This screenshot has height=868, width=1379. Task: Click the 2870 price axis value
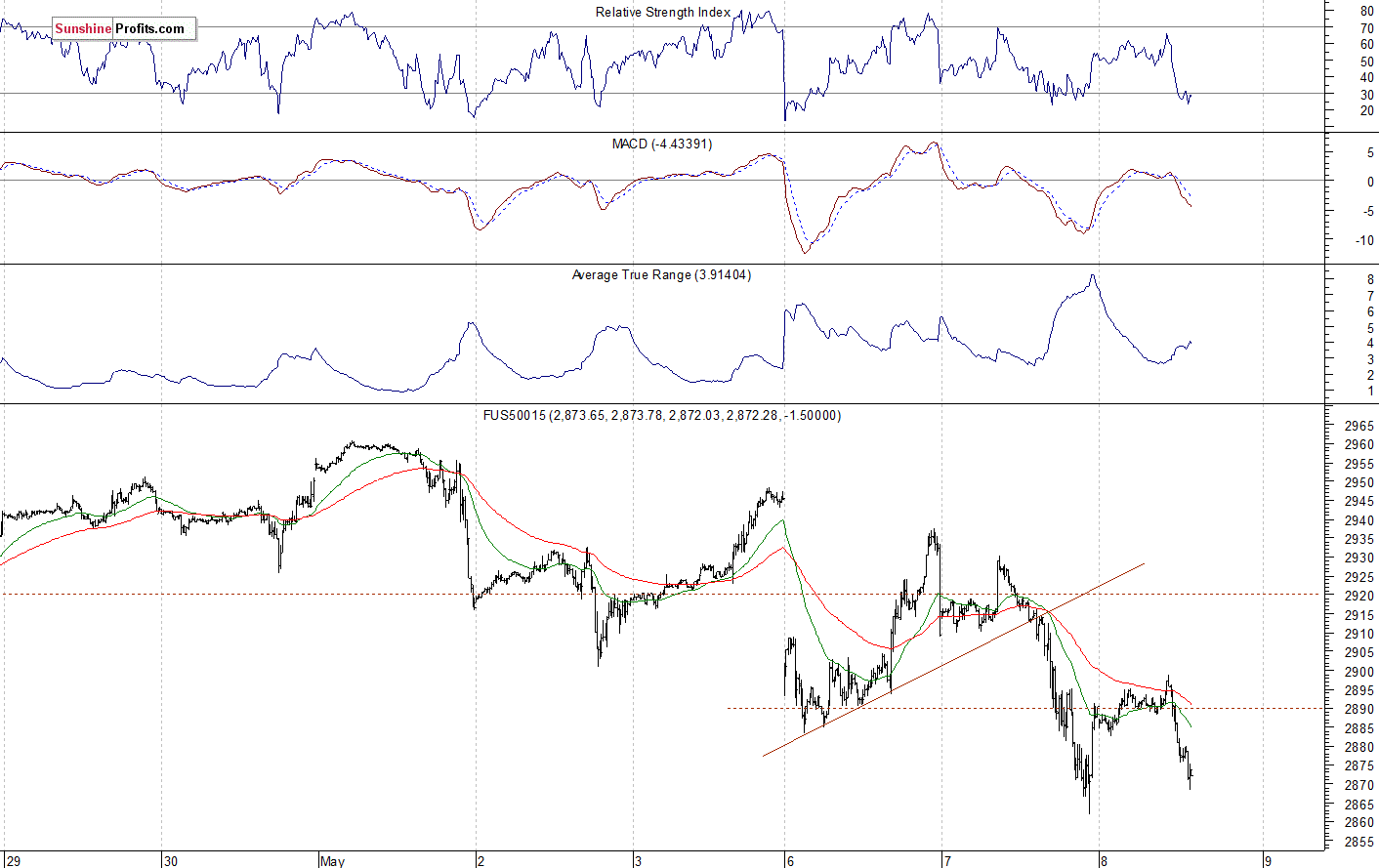point(1359,785)
